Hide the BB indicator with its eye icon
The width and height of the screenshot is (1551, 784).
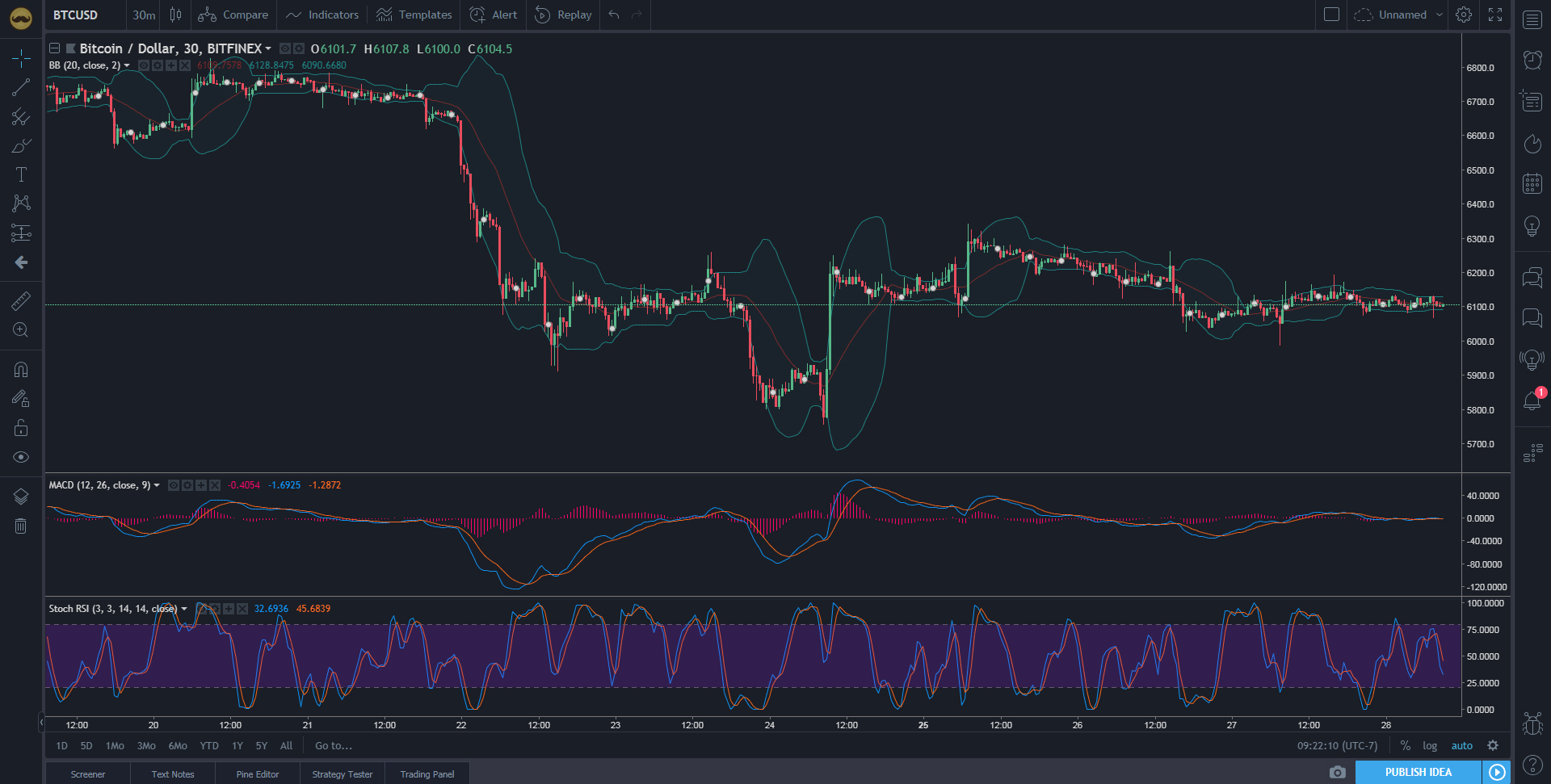tap(145, 65)
